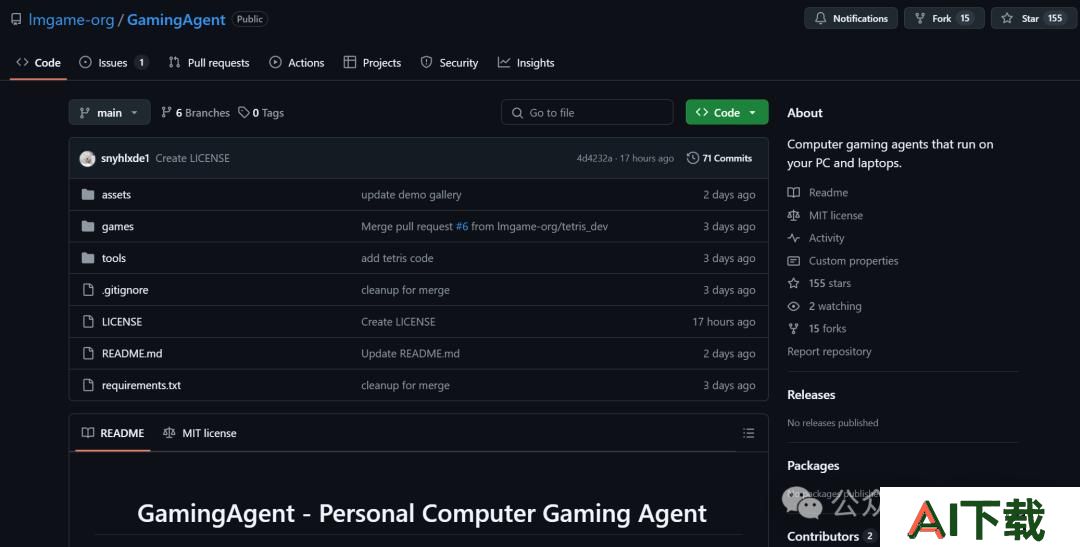Open commit hash 4d4232a

tap(594, 158)
